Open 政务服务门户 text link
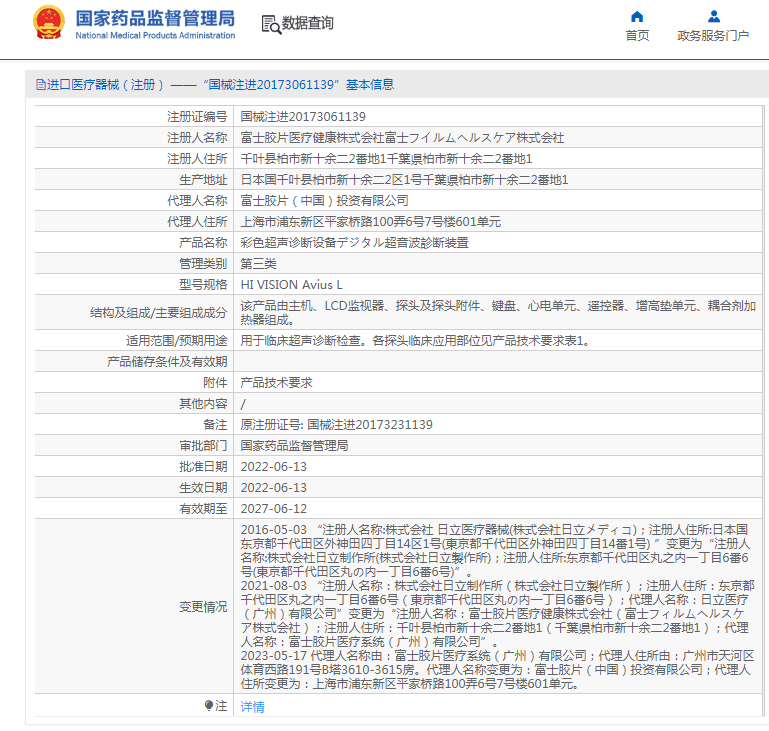The height and width of the screenshot is (731, 769). 713,35
